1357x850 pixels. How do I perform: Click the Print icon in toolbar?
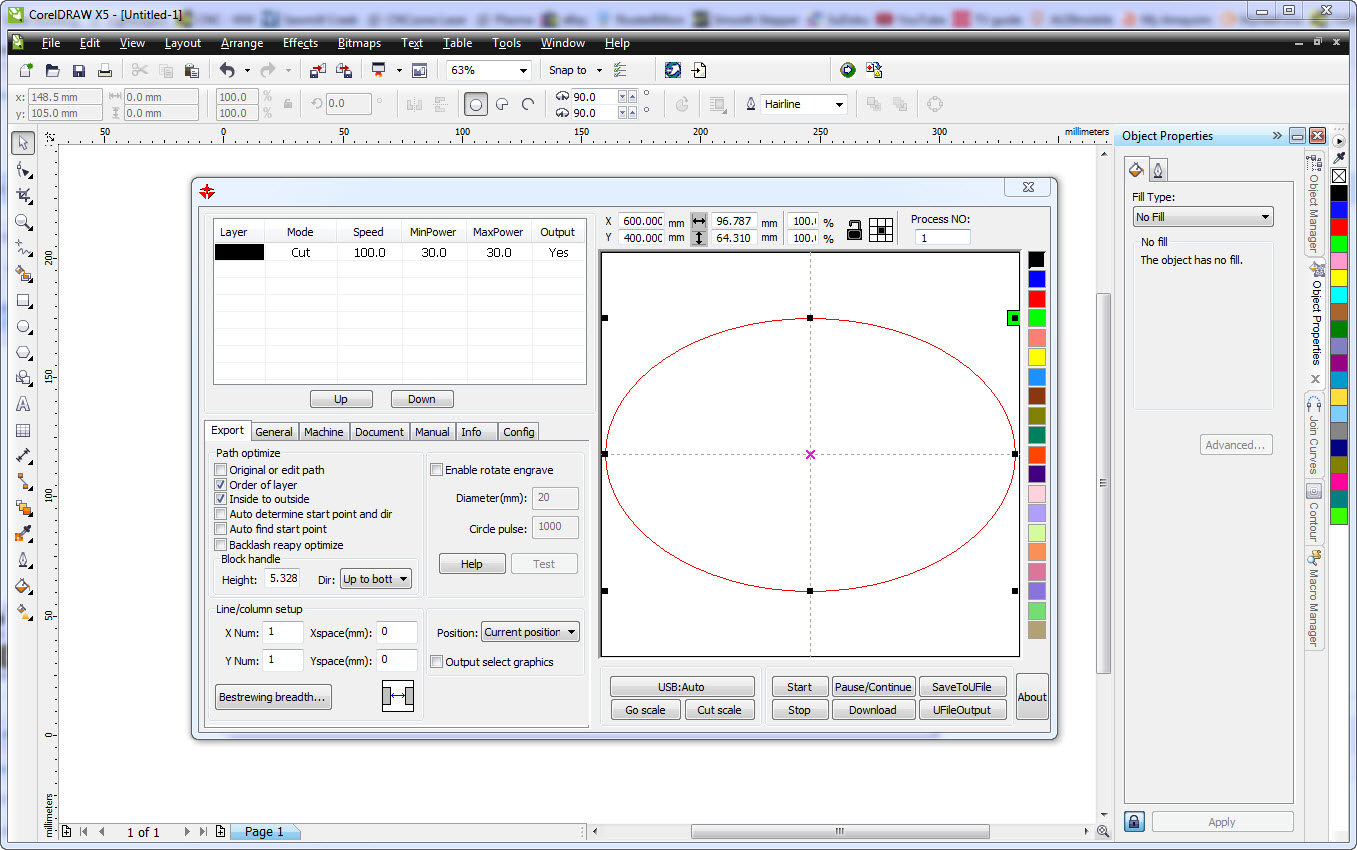104,70
